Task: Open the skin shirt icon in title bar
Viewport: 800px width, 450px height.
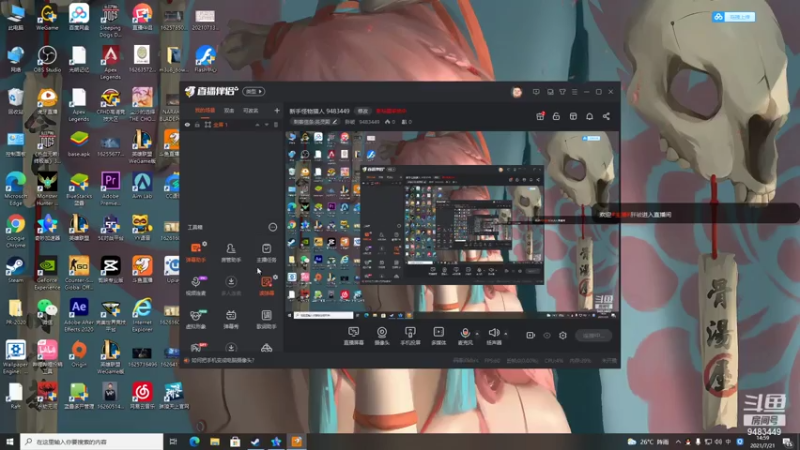Action: pos(562,92)
